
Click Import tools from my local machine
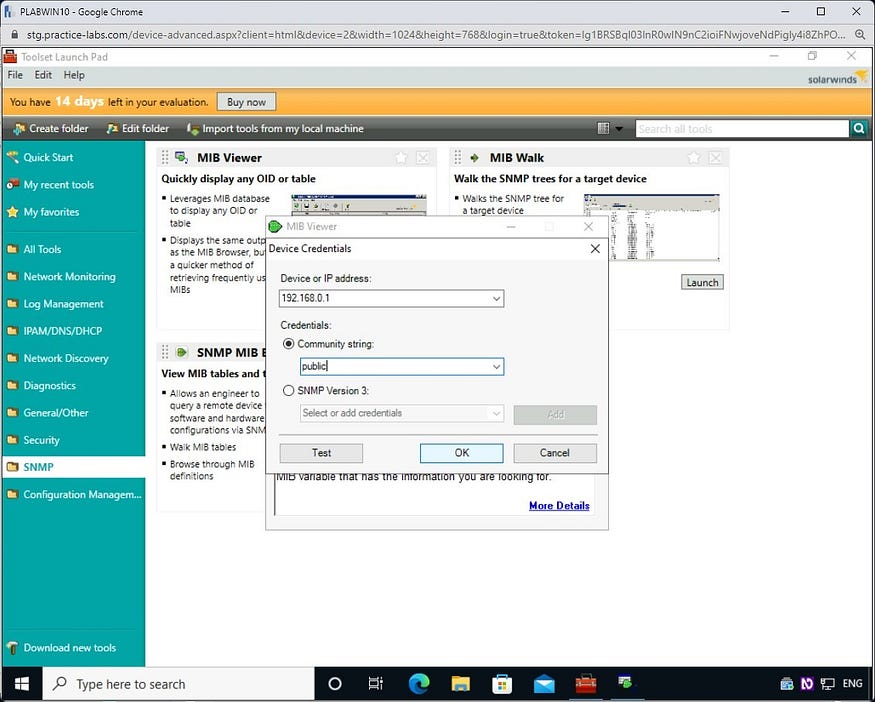[x=275, y=129]
